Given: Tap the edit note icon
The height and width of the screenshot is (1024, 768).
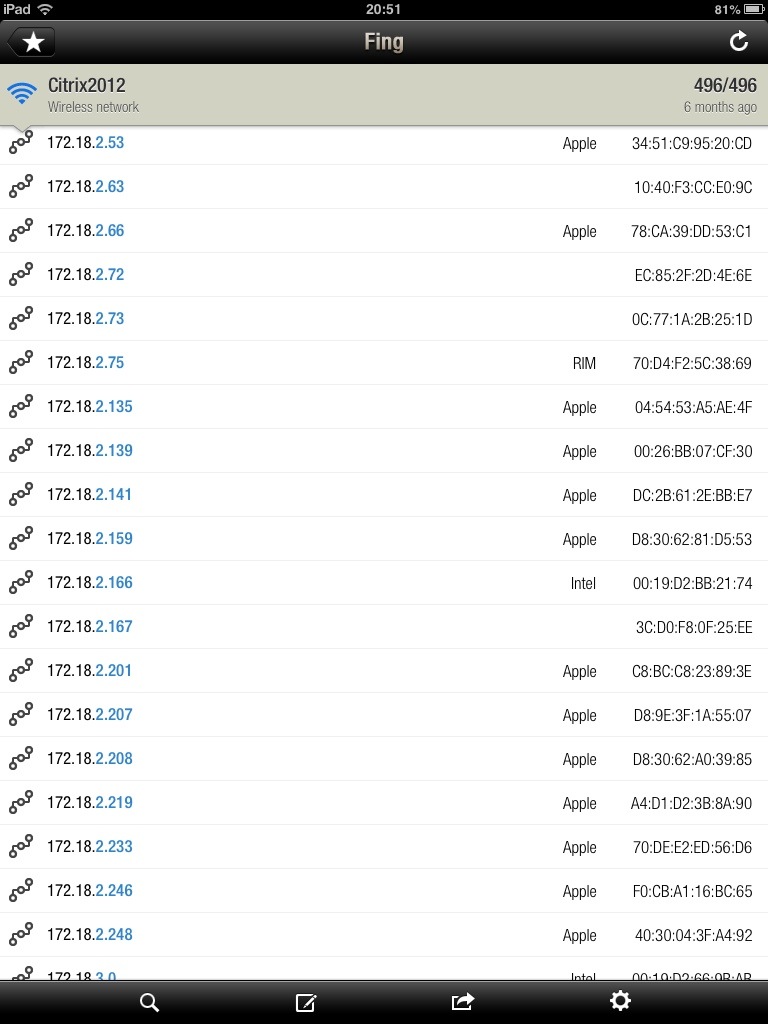Looking at the screenshot, I should [x=306, y=1002].
